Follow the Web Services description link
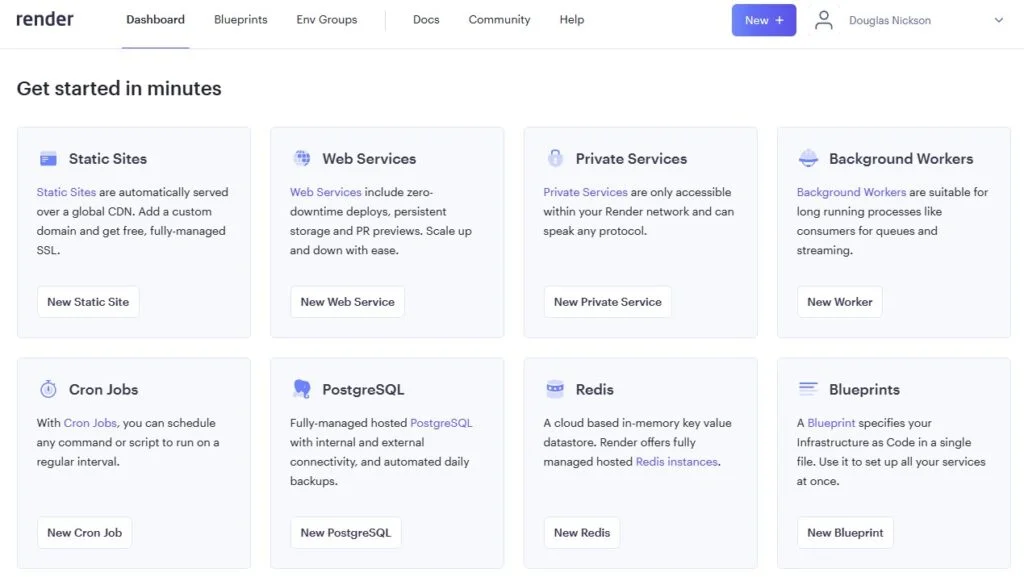 click(325, 192)
